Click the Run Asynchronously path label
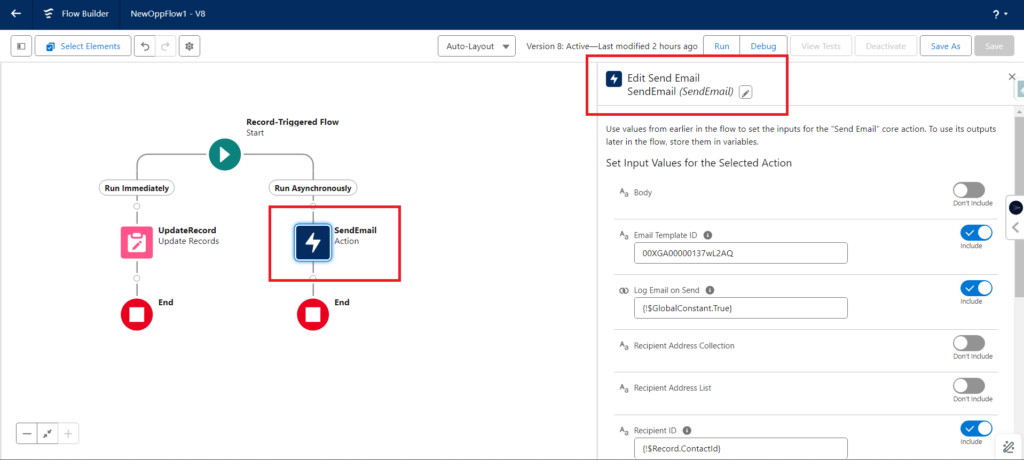Screen dimensions: 1024x460 pos(315,187)
